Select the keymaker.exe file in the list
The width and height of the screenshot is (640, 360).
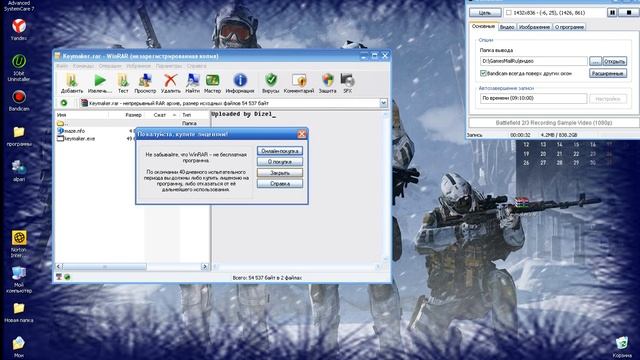click(x=80, y=139)
